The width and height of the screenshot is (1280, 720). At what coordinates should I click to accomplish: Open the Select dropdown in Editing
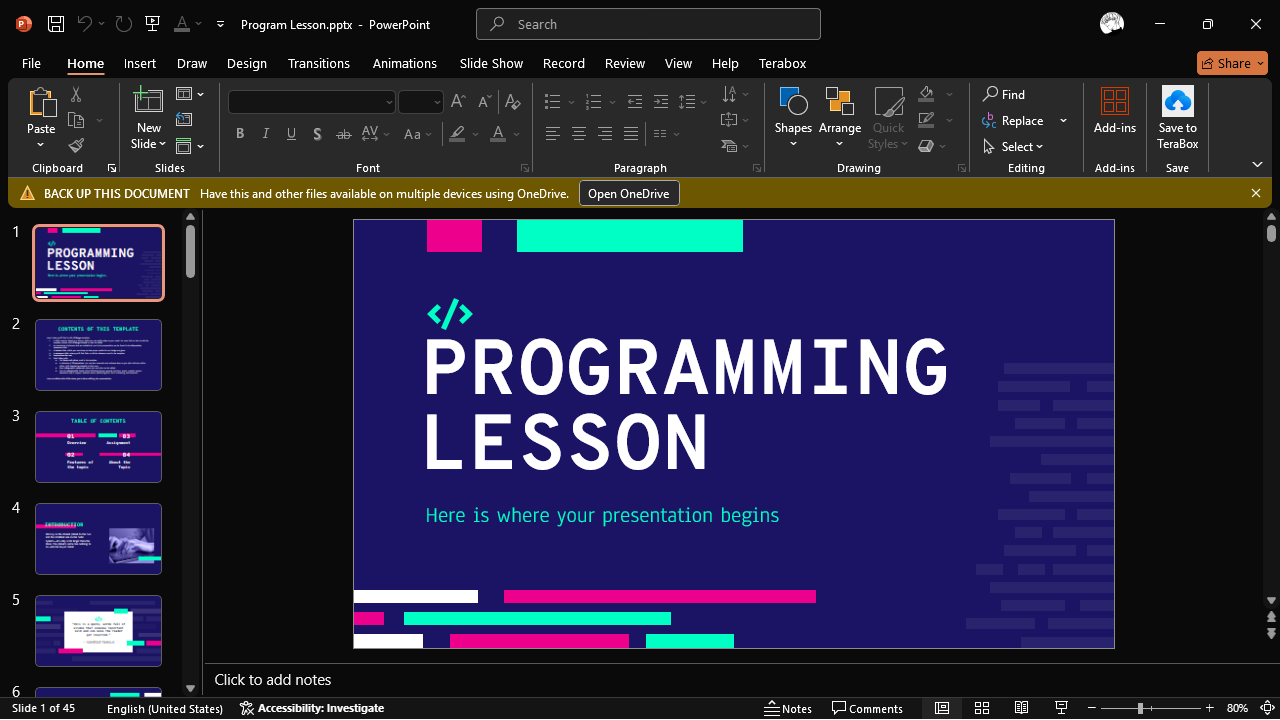point(1014,146)
